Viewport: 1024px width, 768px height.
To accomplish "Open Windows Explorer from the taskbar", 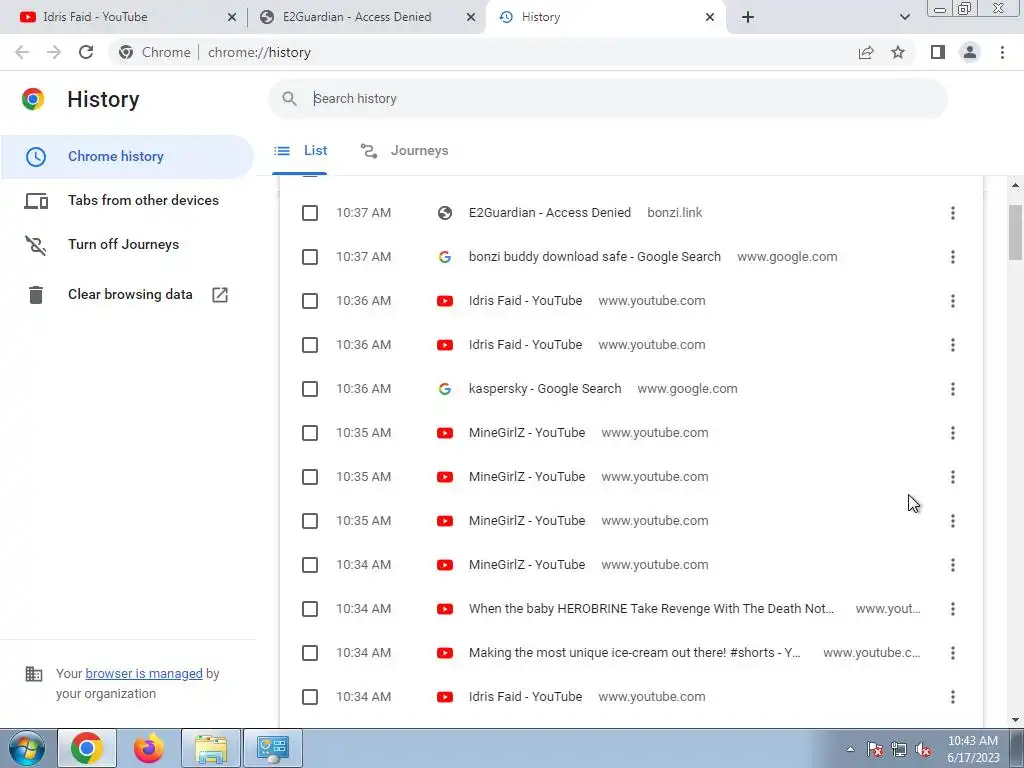I will click(x=211, y=748).
